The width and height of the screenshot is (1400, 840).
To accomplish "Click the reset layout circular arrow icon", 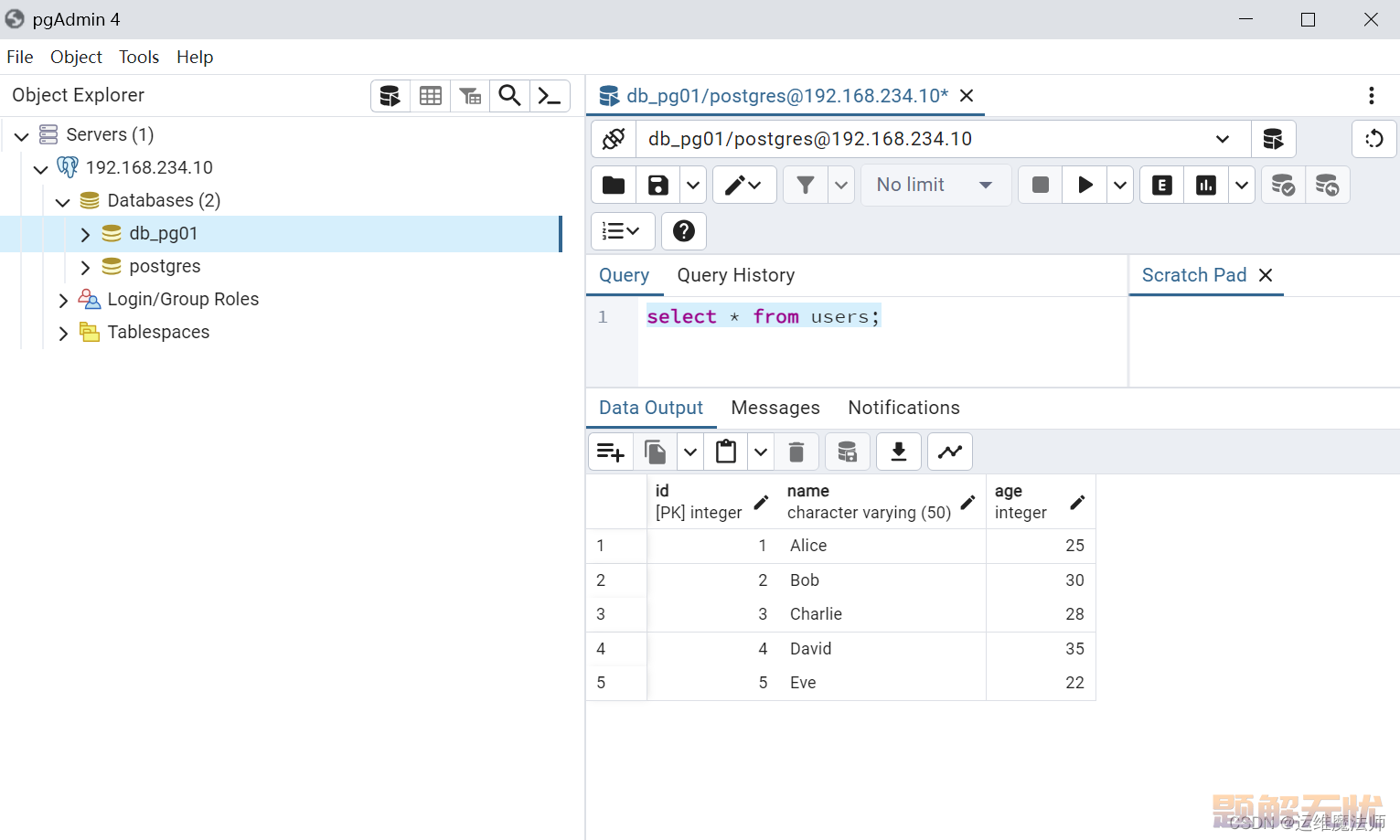I will (x=1374, y=139).
